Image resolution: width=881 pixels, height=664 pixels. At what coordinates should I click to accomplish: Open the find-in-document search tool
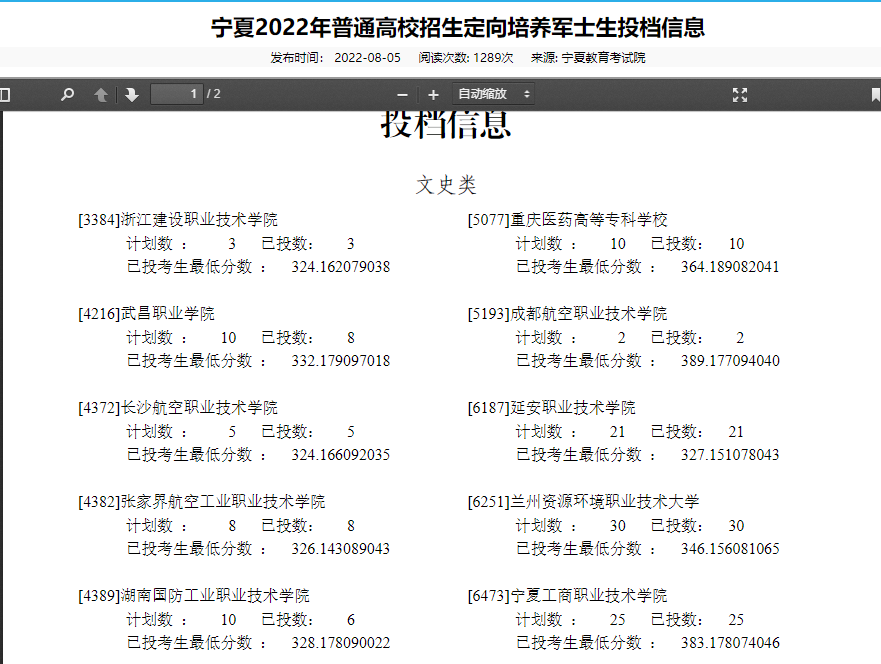point(67,94)
